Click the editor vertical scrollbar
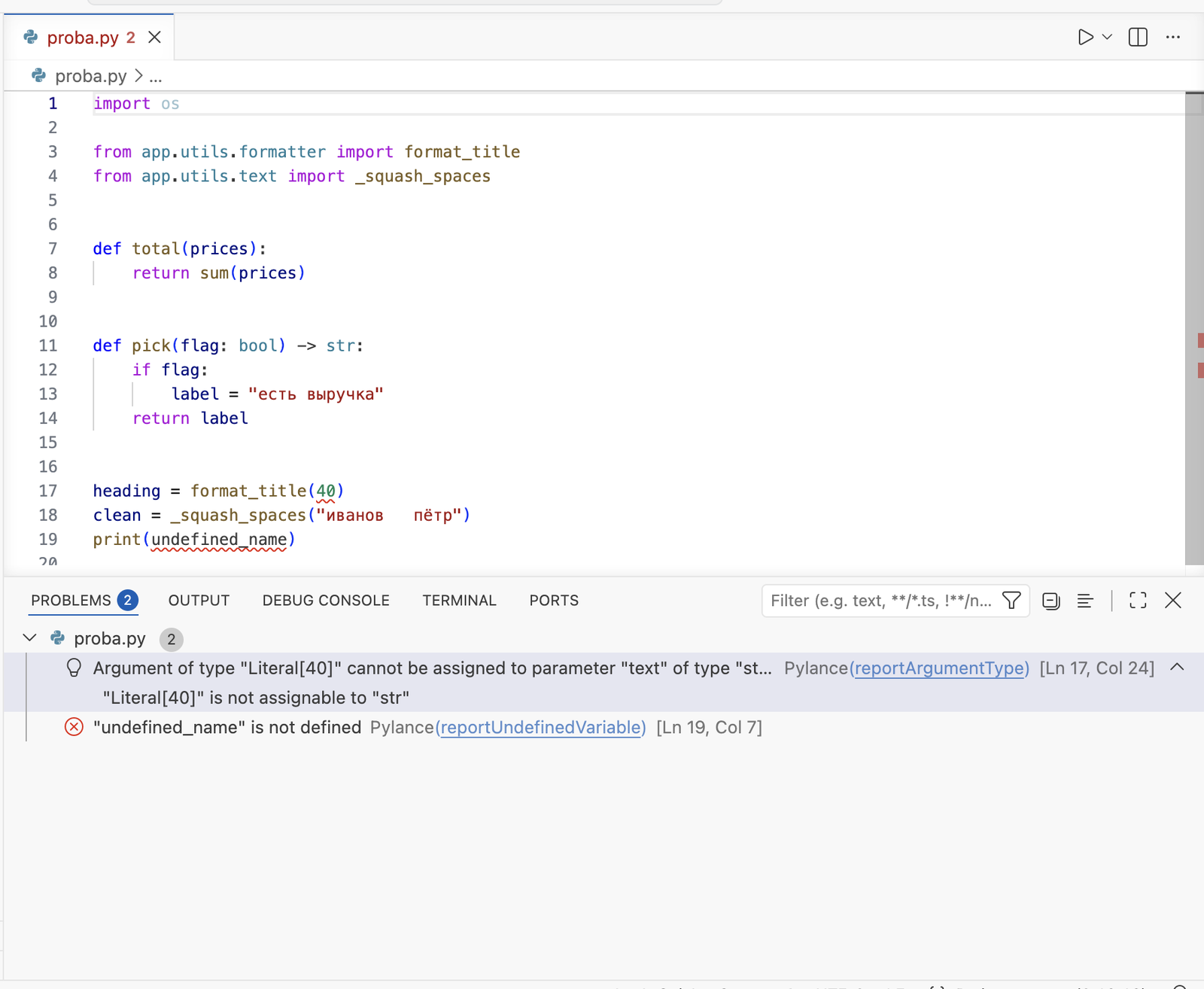The height and width of the screenshot is (989, 1204). point(1194,328)
